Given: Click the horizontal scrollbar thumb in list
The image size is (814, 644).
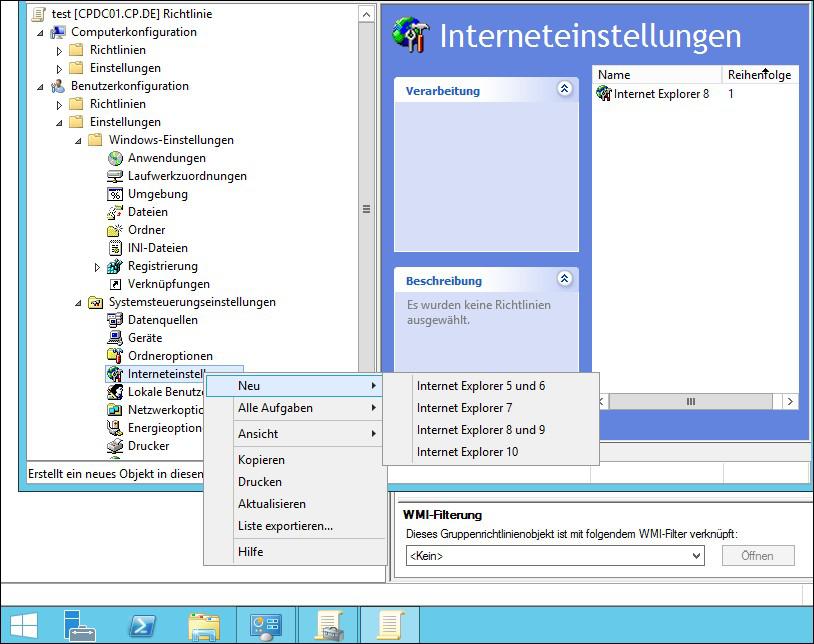Looking at the screenshot, I should 691,402.
